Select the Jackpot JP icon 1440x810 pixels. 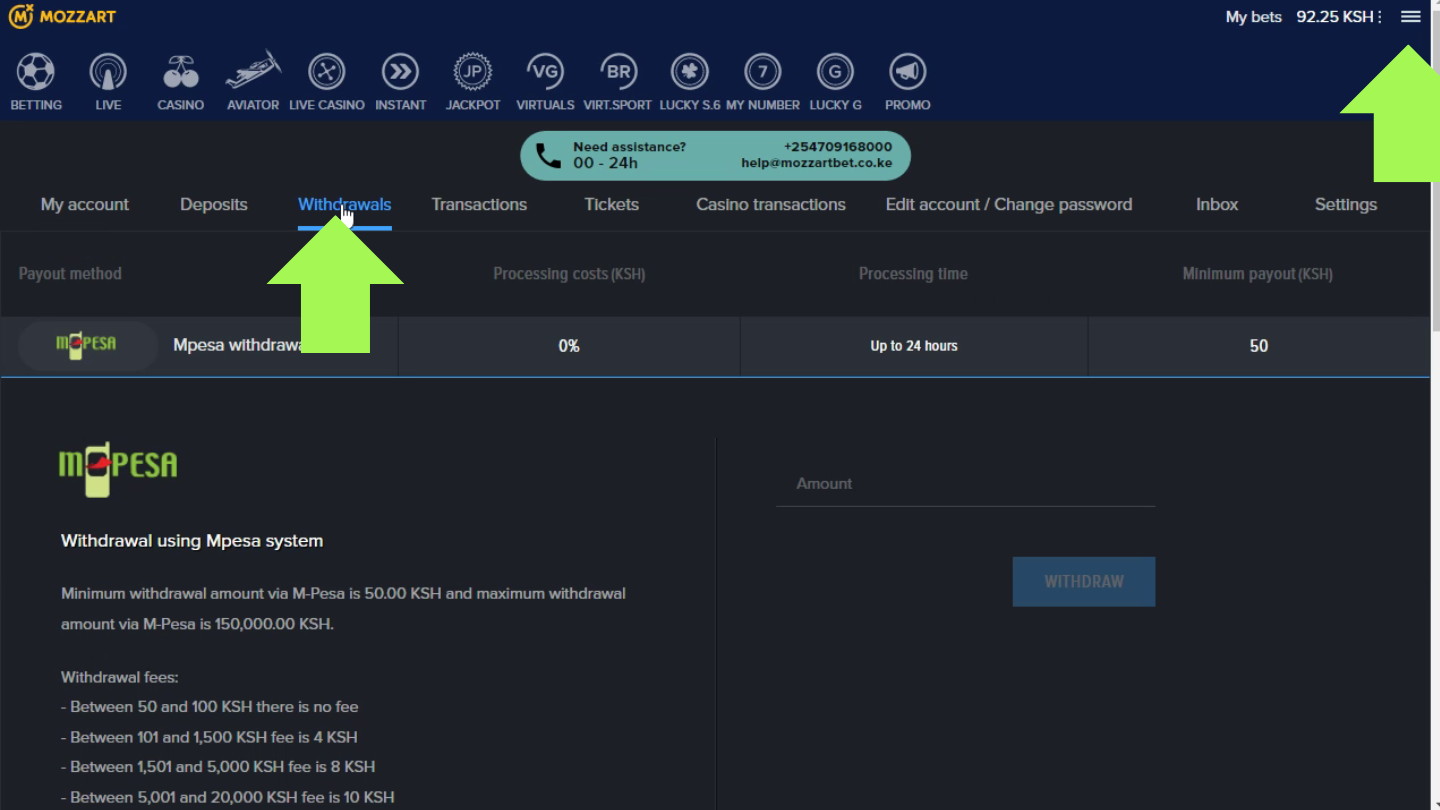click(472, 73)
